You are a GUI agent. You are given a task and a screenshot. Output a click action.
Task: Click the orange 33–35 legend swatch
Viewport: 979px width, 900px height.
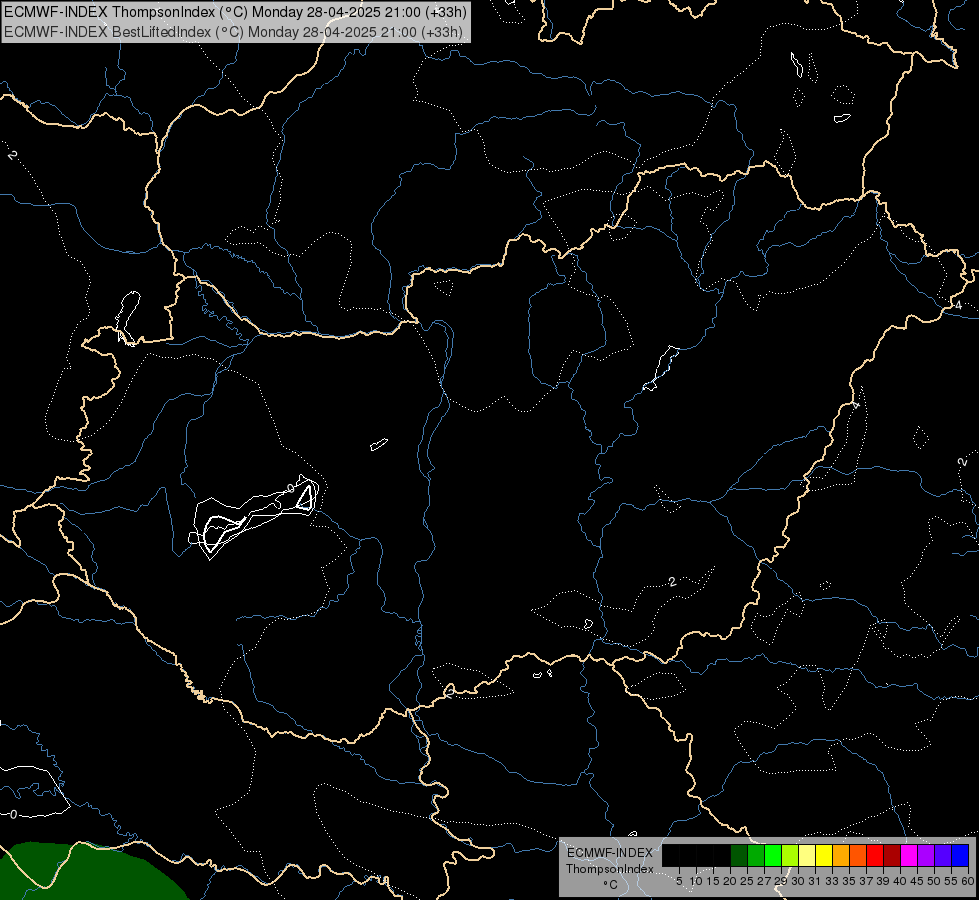[841, 855]
